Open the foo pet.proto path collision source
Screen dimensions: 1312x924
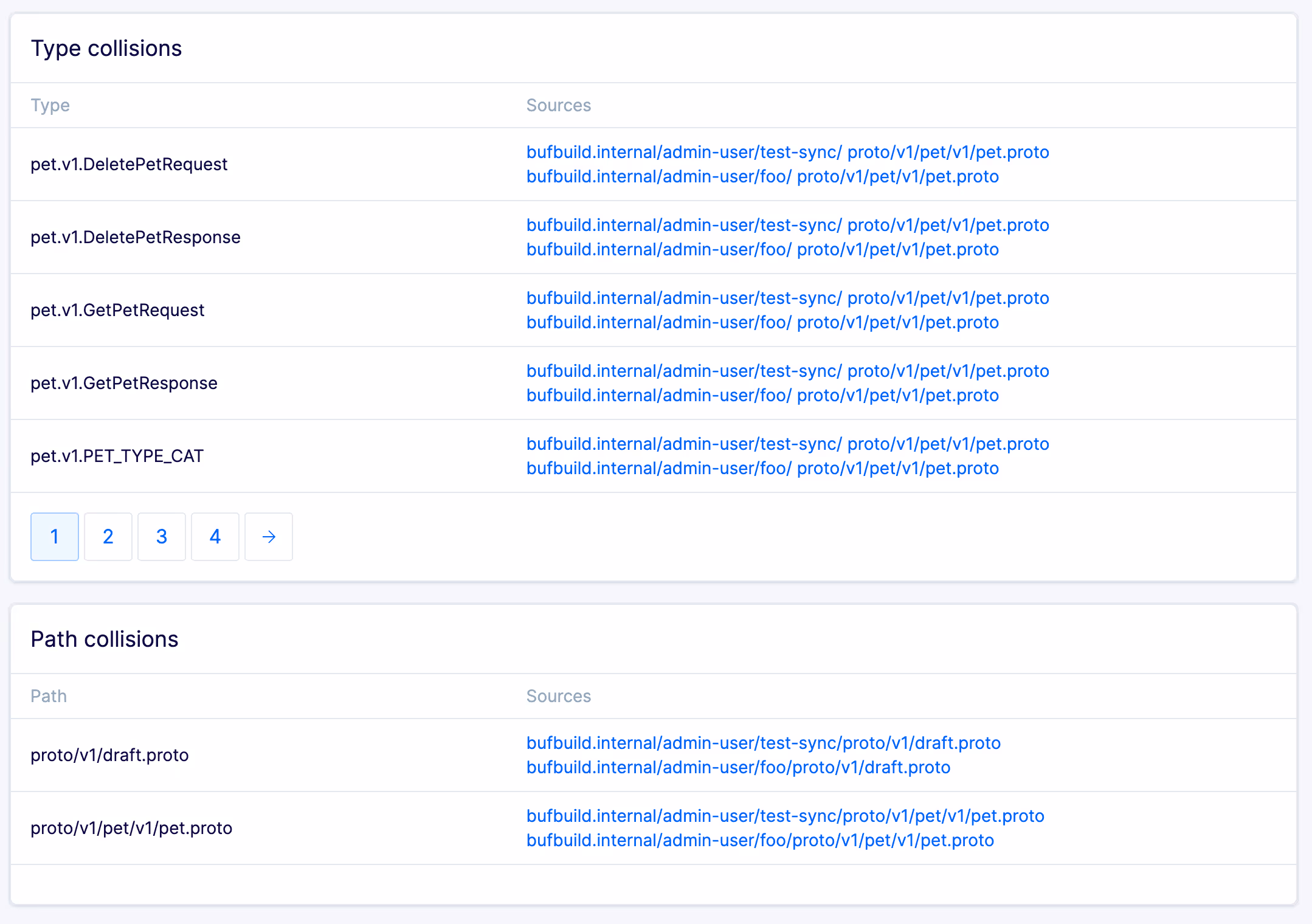[759, 840]
